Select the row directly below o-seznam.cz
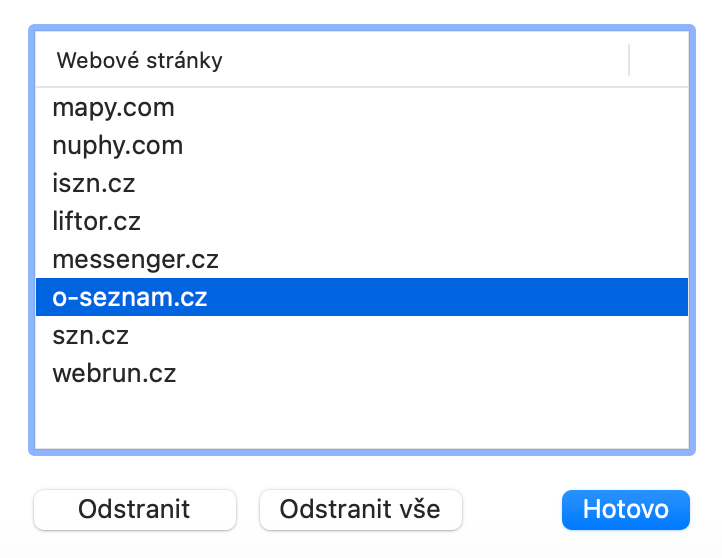The height and width of the screenshot is (558, 722). [91, 336]
